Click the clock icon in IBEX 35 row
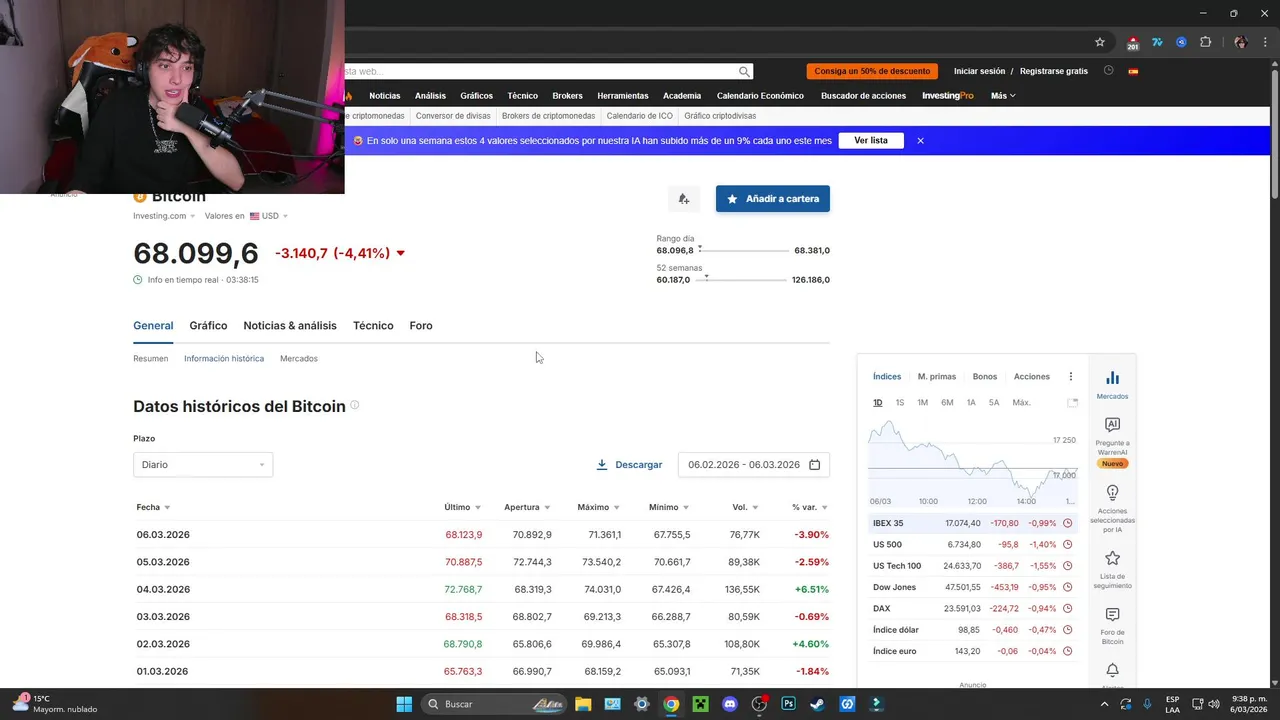The image size is (1280, 720). click(1067, 523)
